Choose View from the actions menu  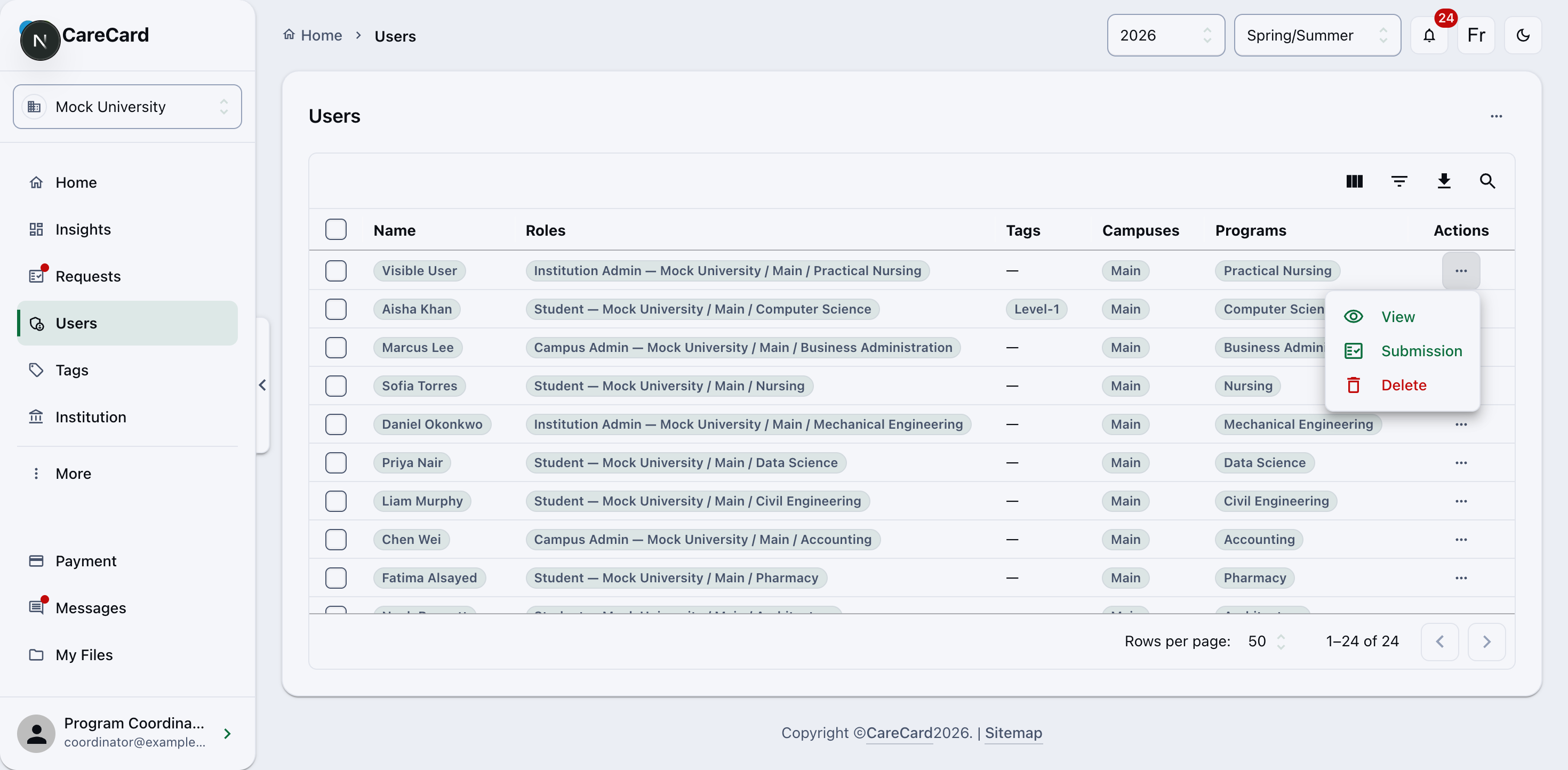coord(1402,317)
